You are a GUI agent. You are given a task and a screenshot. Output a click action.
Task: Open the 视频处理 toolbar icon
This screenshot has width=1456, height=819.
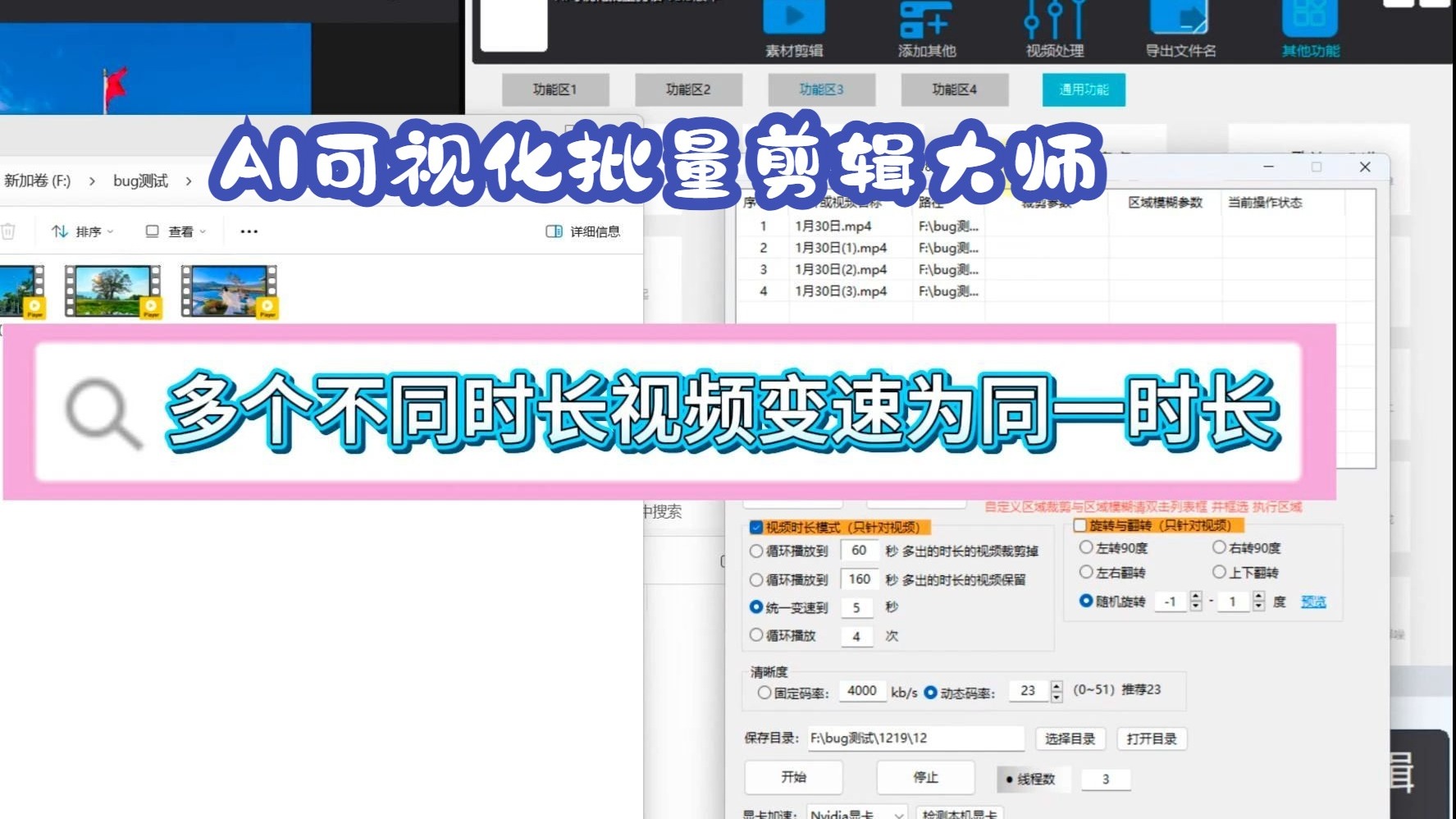[x=1055, y=30]
